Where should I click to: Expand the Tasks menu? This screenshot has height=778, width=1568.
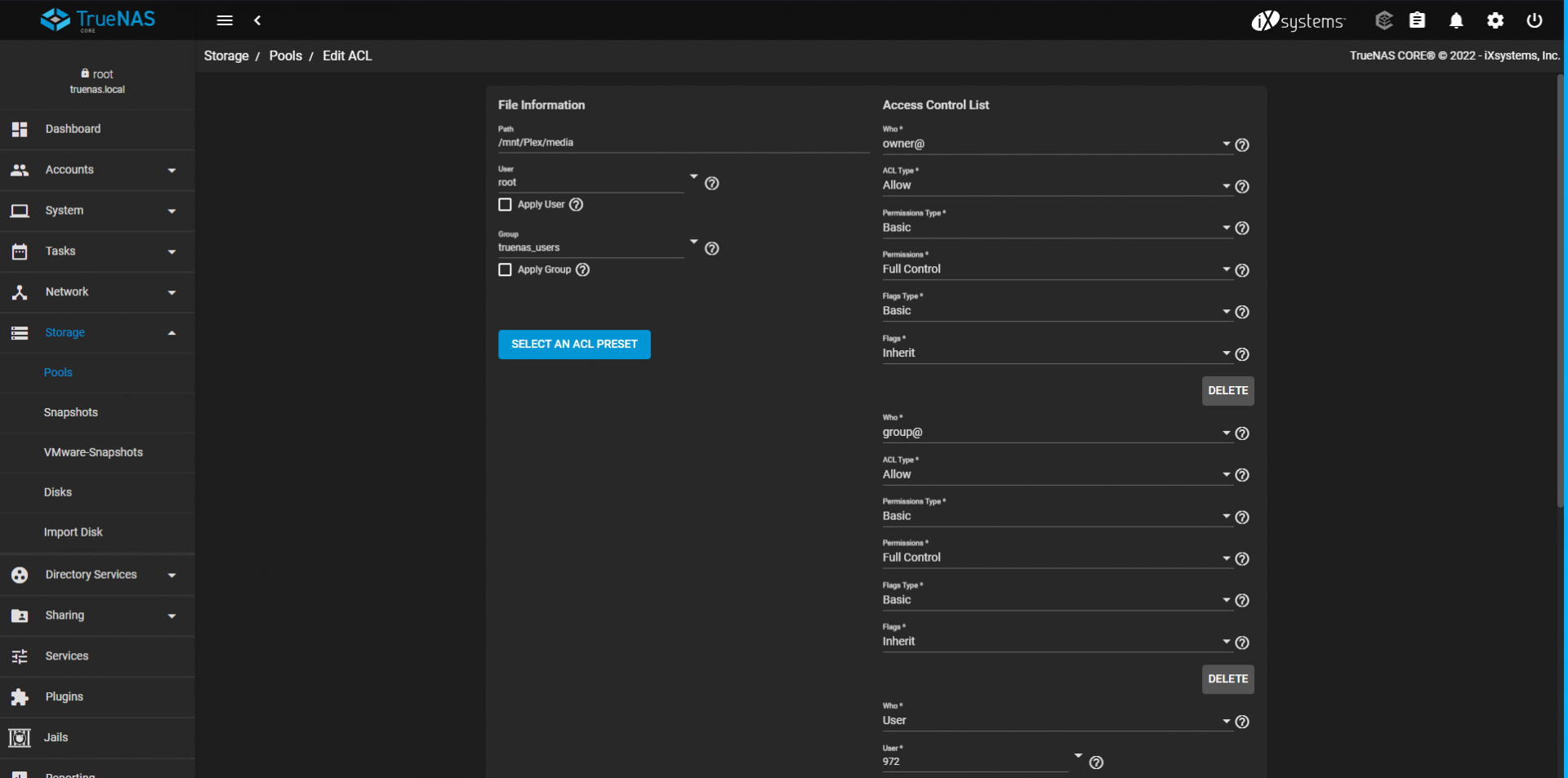point(97,251)
